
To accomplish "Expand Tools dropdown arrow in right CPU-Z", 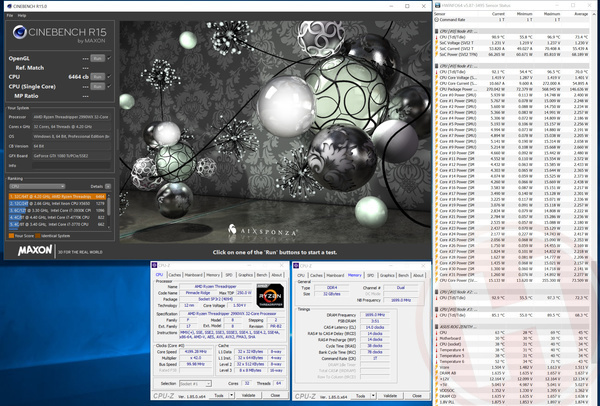I will click(373, 396).
